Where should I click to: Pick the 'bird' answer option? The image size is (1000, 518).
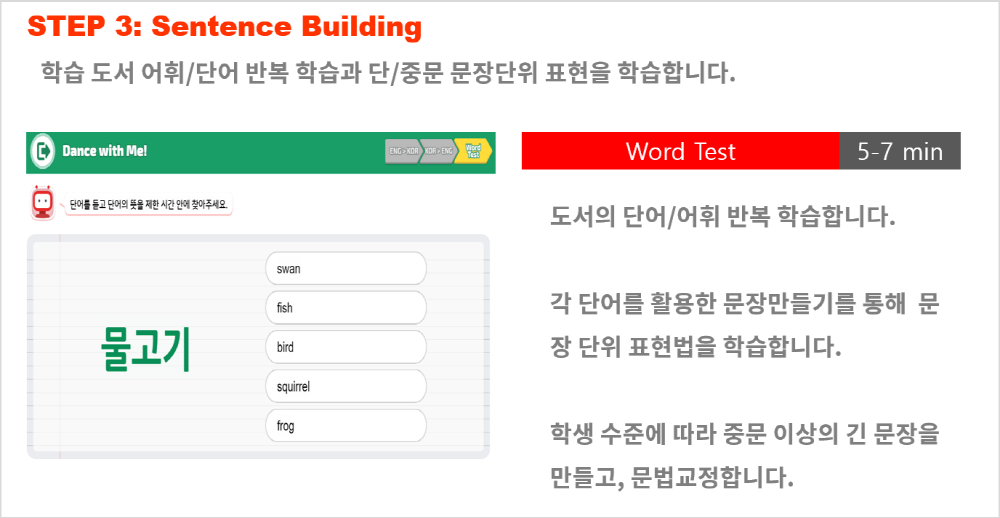tap(346, 348)
